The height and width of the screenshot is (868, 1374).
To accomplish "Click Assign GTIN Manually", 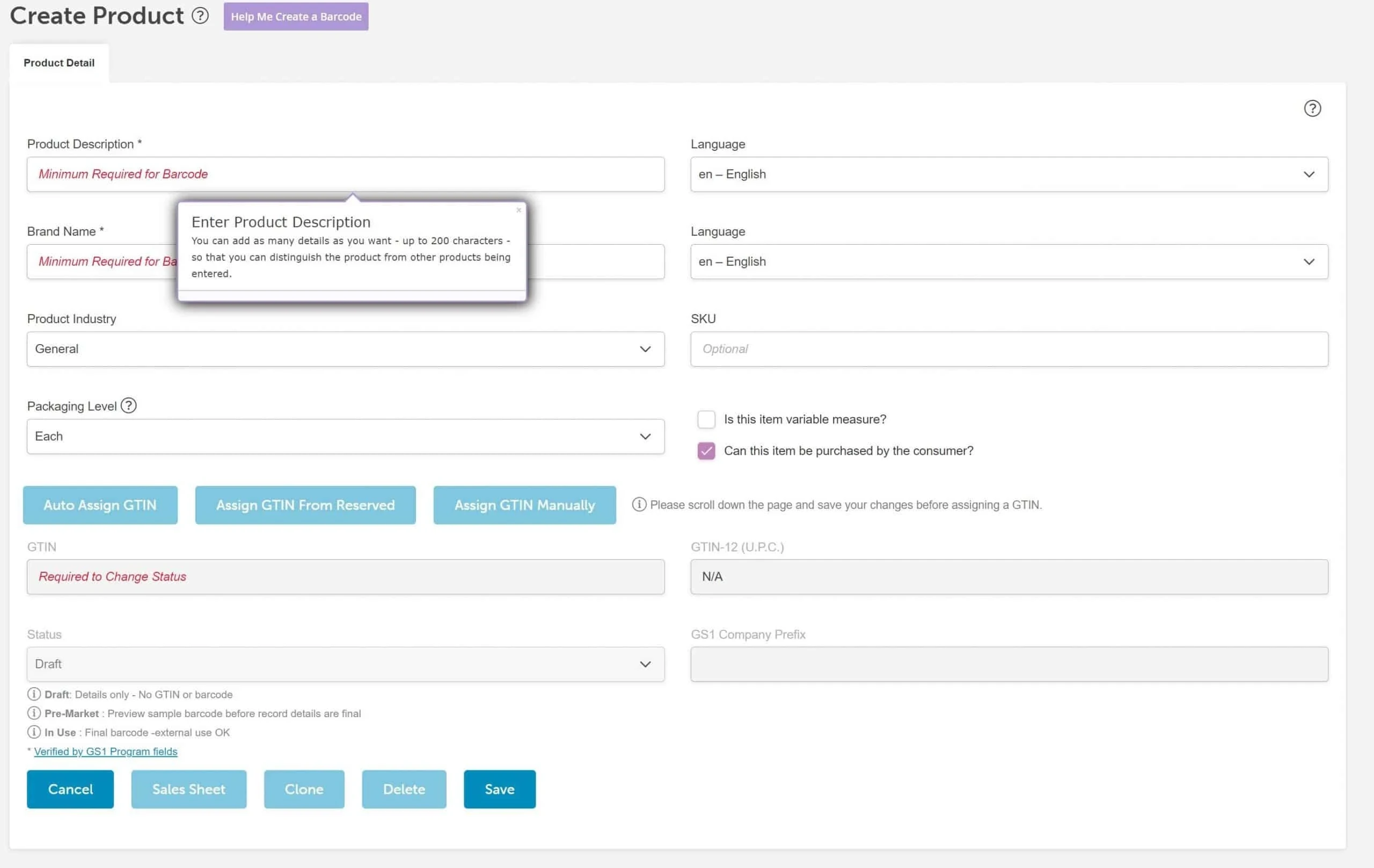I will point(524,505).
